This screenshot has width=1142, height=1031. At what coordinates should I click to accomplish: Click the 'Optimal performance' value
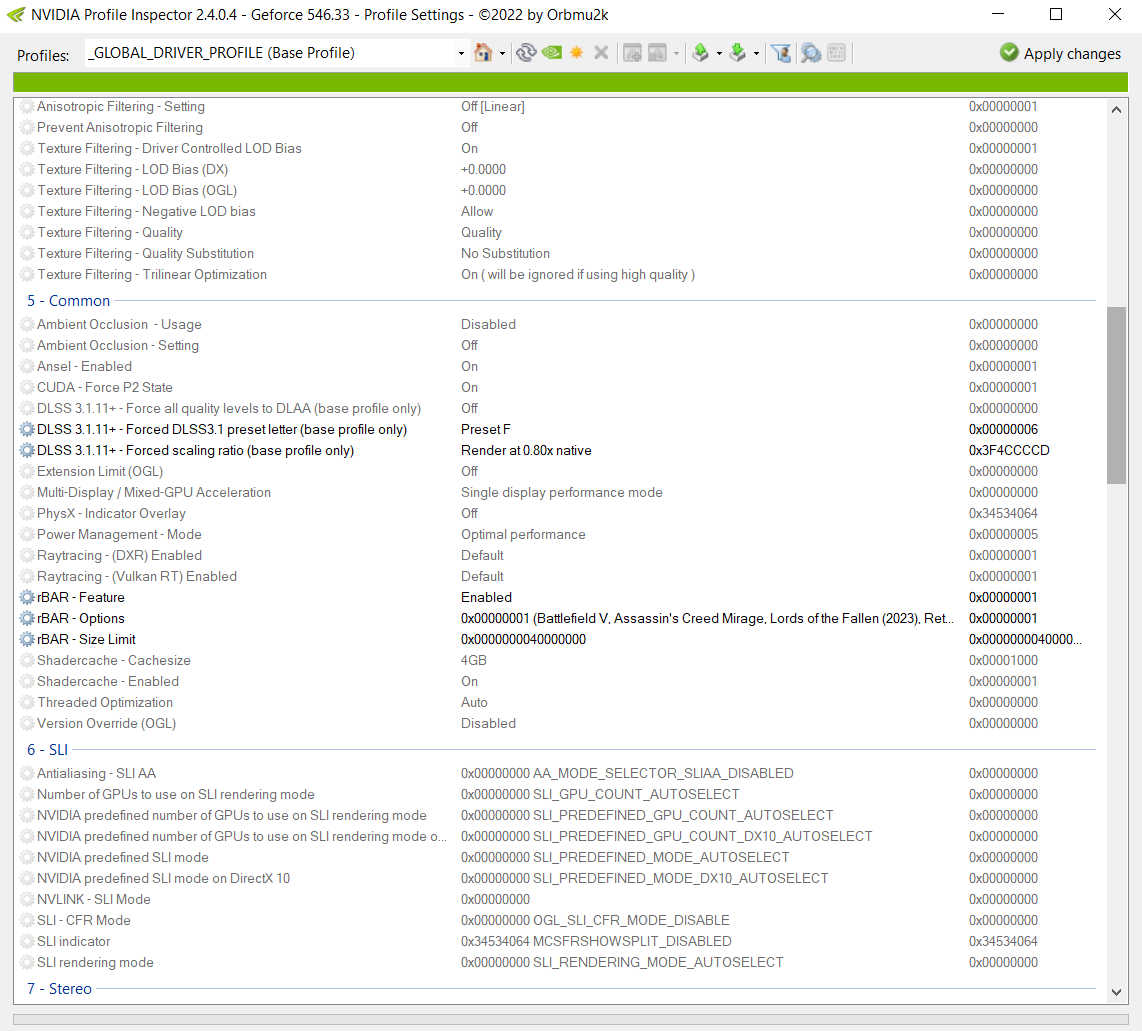click(x=523, y=534)
